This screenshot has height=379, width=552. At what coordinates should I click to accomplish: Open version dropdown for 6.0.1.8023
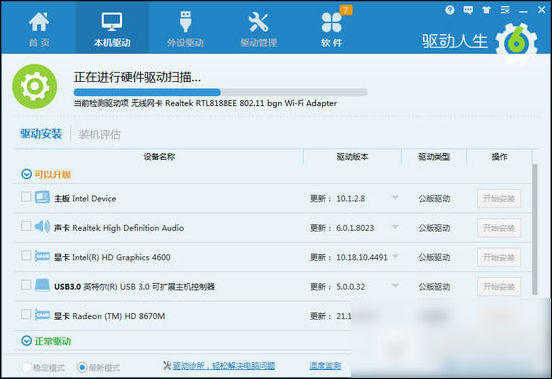[x=395, y=227]
